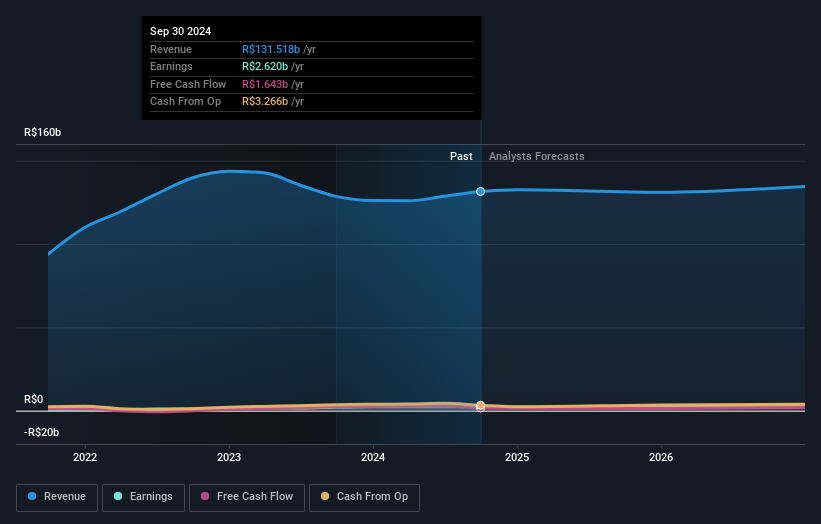Click the Cash From Op row label in tooltip
The height and width of the screenshot is (524, 821).
(x=185, y=102)
